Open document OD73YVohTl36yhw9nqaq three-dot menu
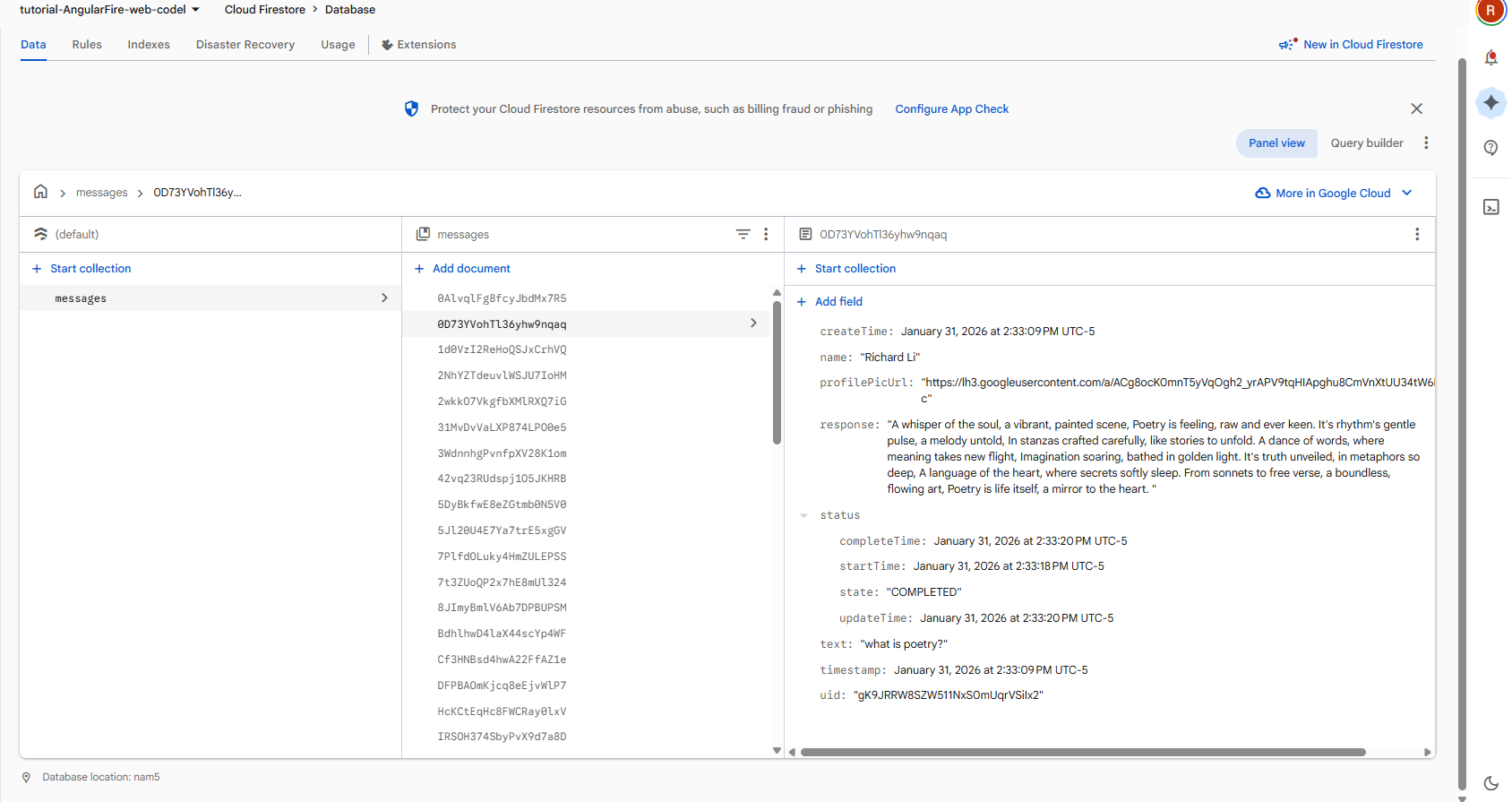 (x=1417, y=234)
